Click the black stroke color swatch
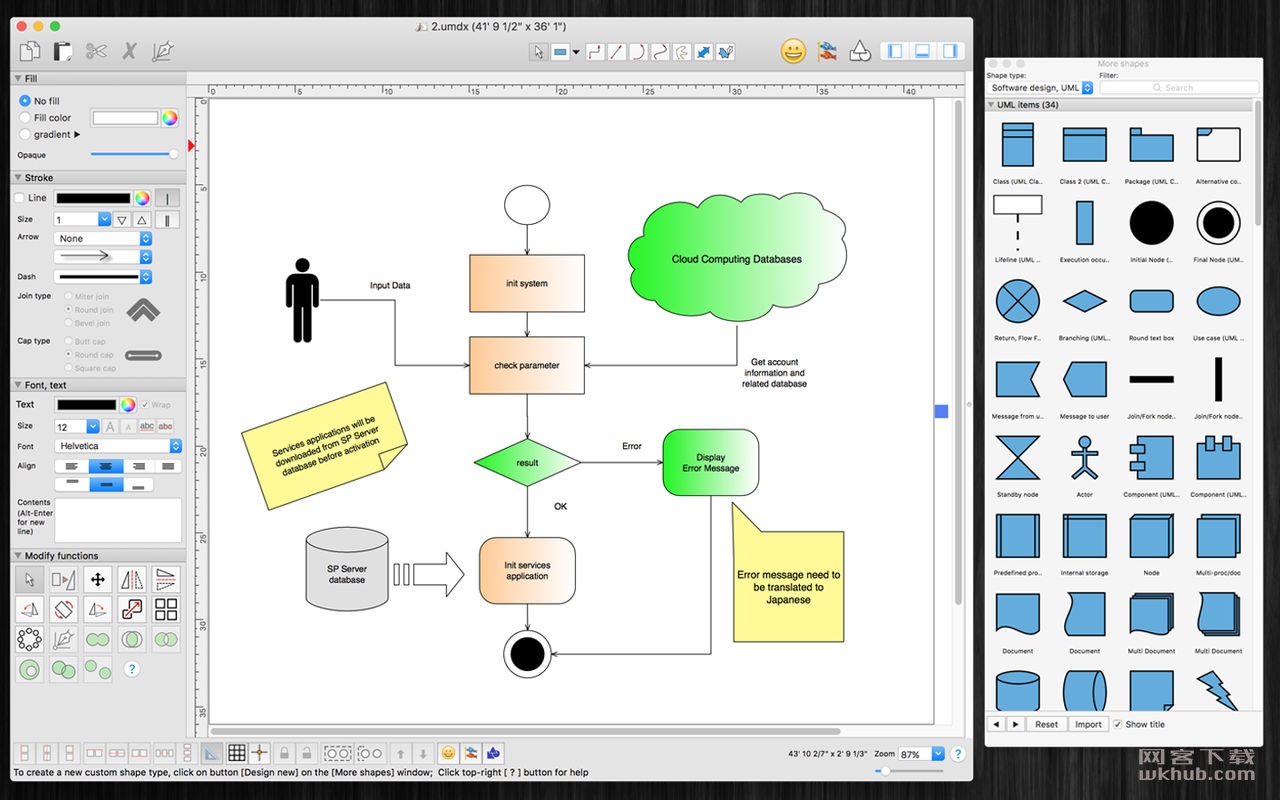The width and height of the screenshot is (1280, 800). coord(93,198)
